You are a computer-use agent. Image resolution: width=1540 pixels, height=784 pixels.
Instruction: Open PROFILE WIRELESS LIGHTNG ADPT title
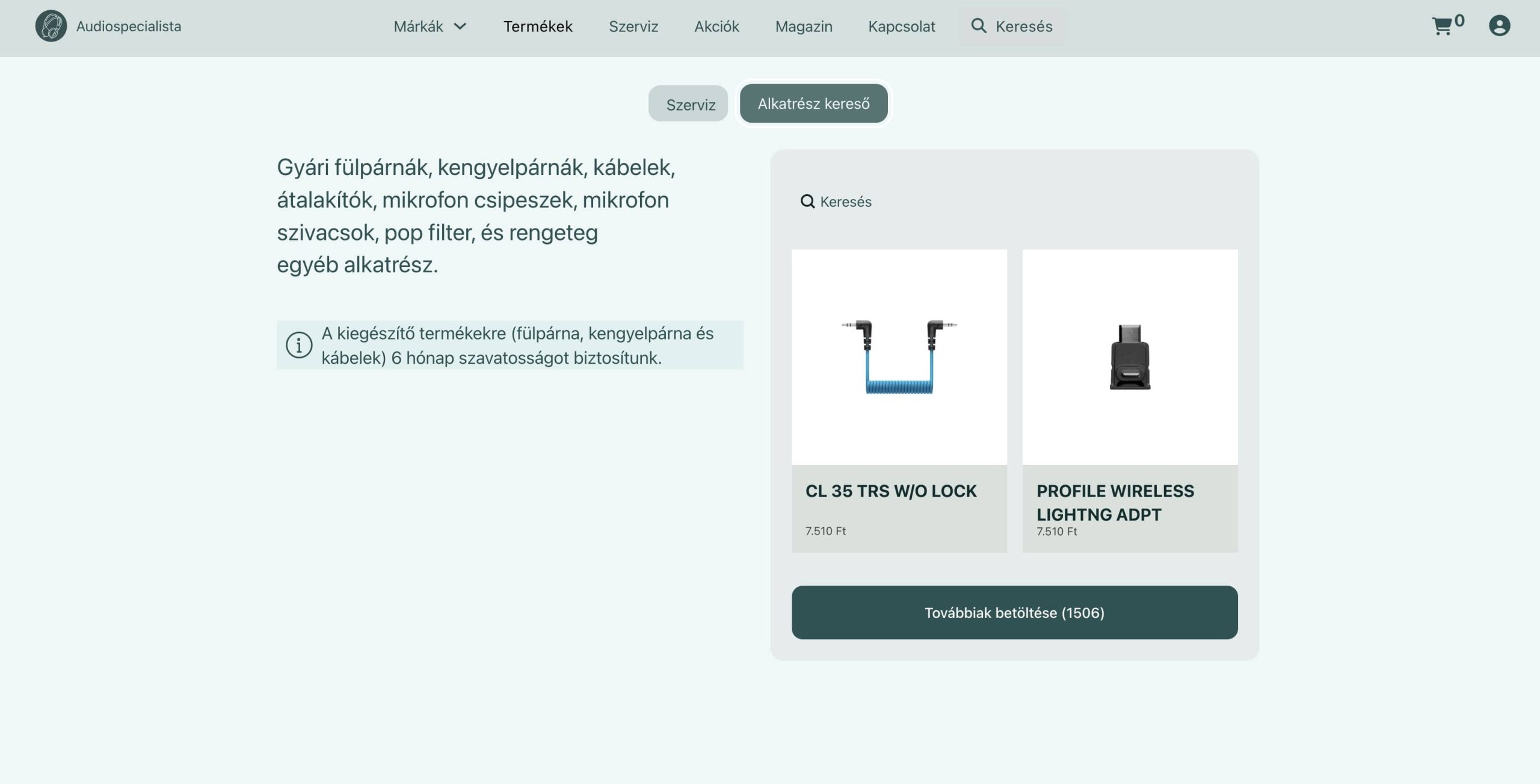coord(1115,503)
